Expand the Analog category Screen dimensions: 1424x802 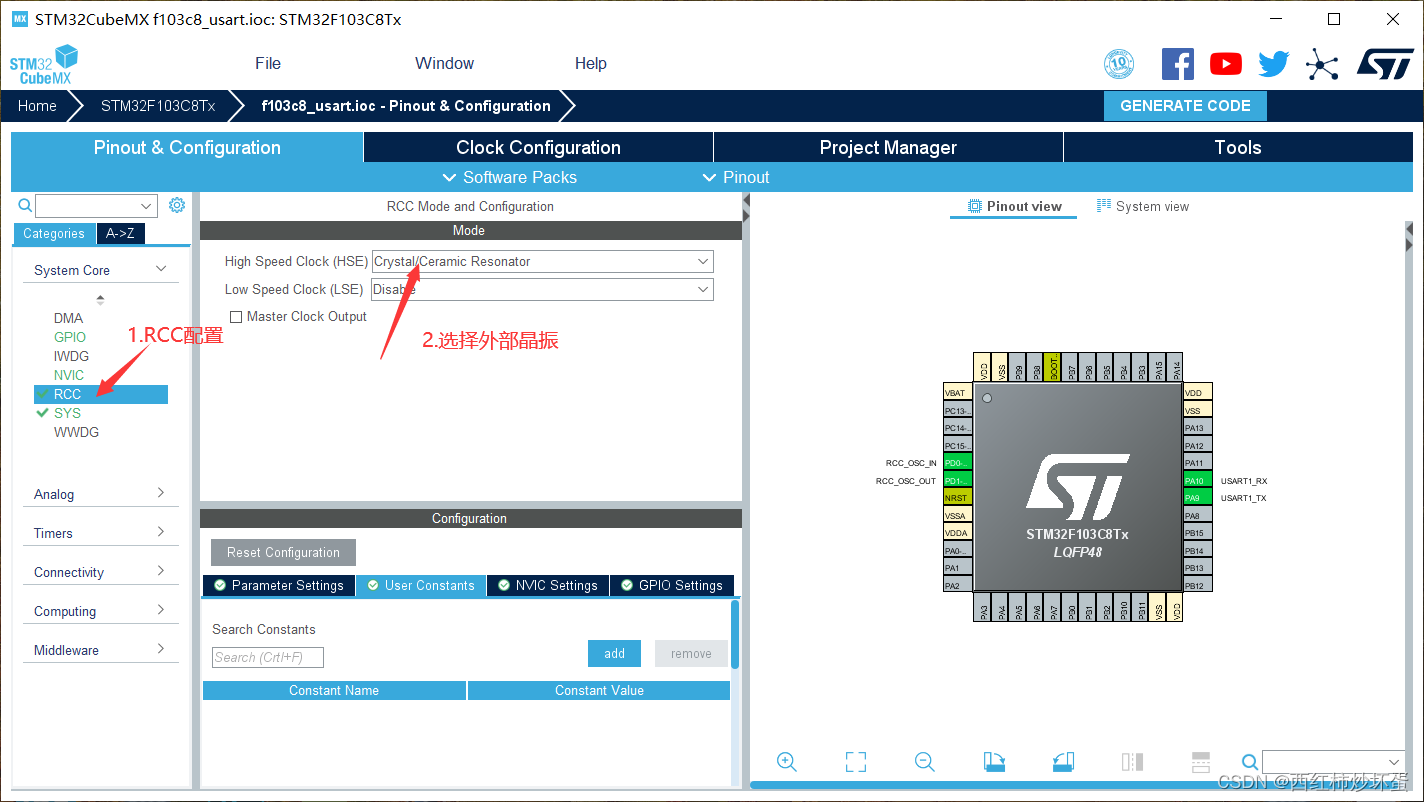point(101,494)
